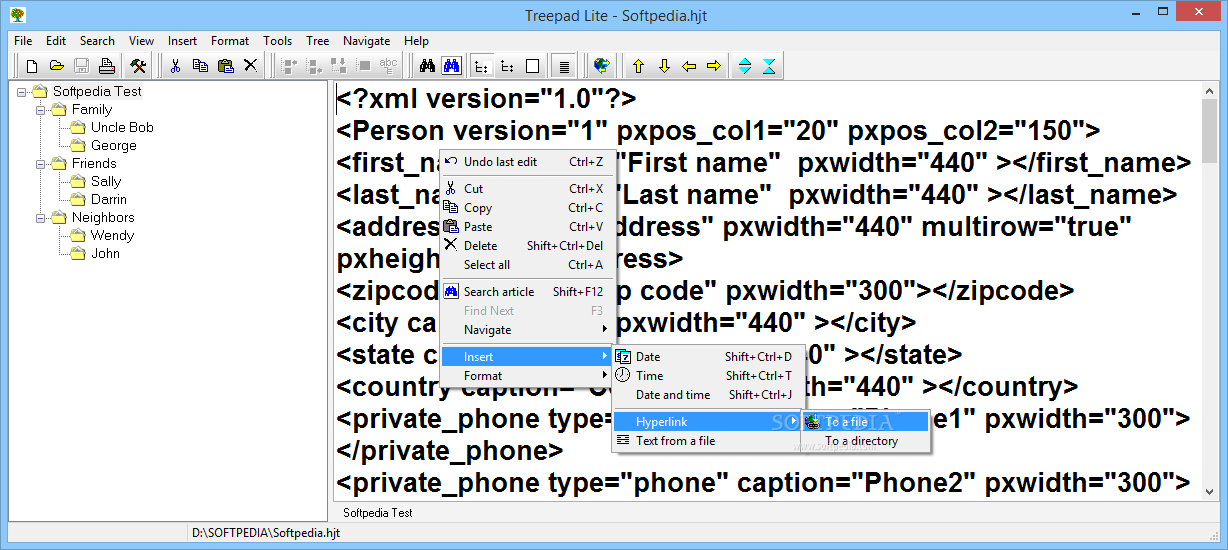The image size is (1228, 550).
Task: Open the Search menu
Action: pyautogui.click(x=97, y=41)
